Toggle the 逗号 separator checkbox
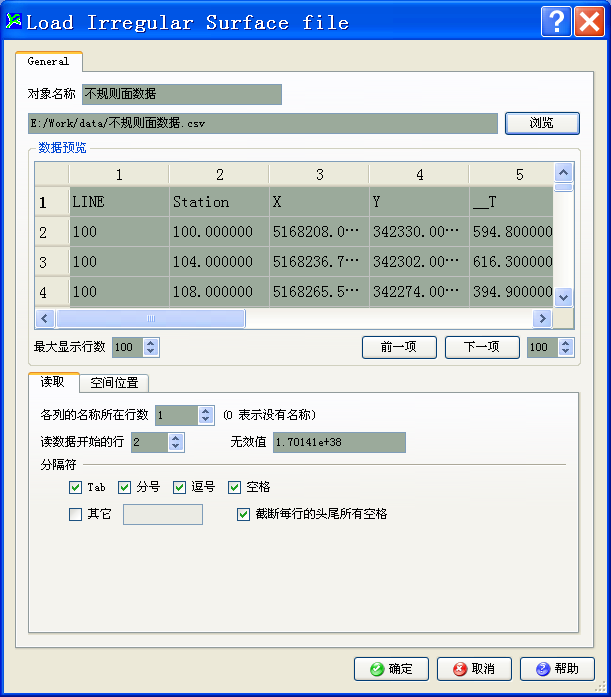The width and height of the screenshot is (611, 697). click(x=180, y=488)
